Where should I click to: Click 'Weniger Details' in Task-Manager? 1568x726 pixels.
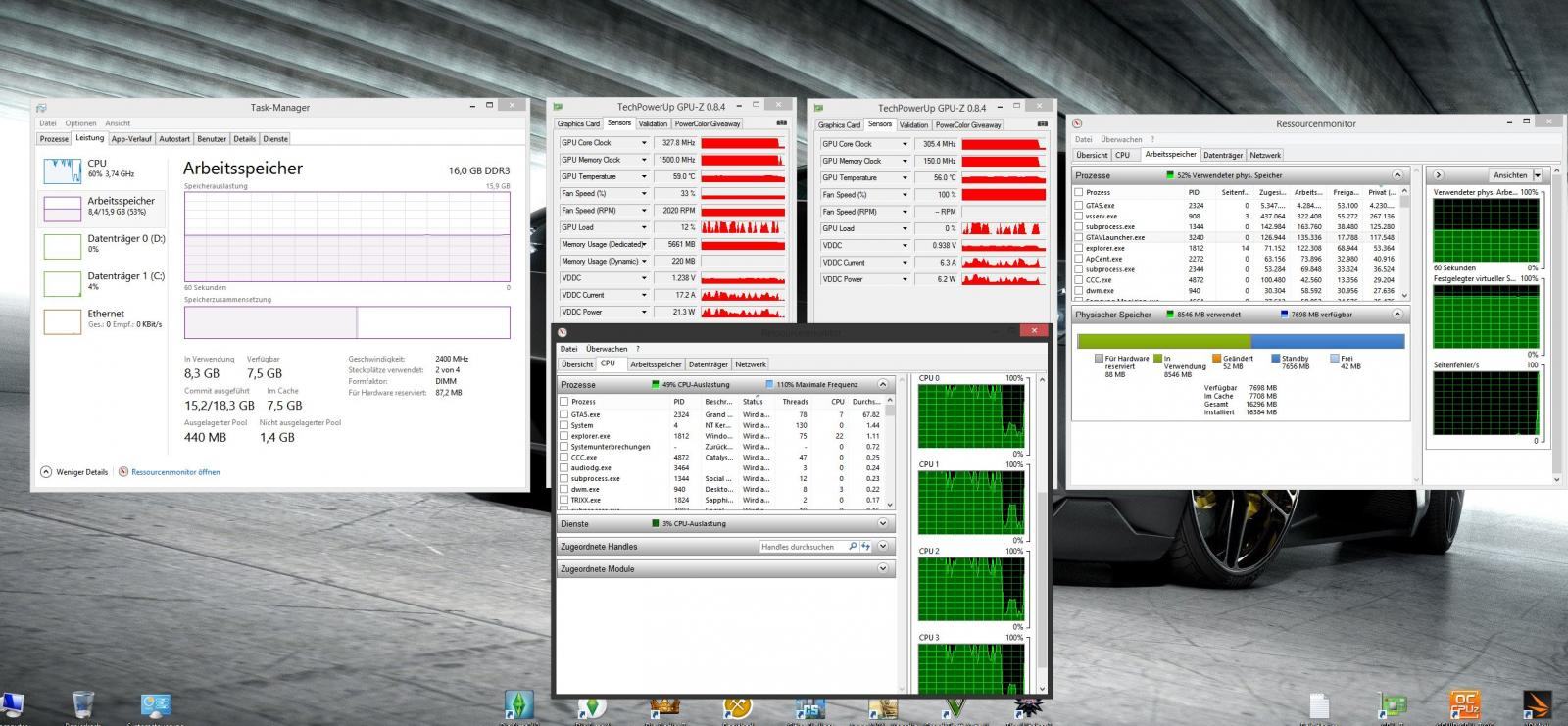pos(82,472)
